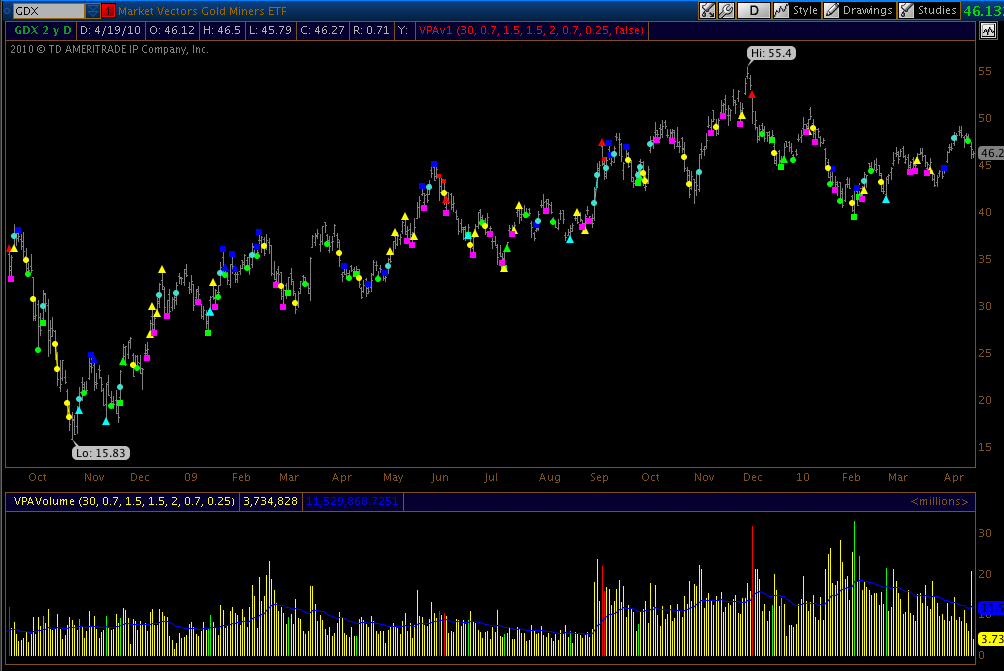
Task: Click the blue 11,529,868.7251 average value
Action: (352, 501)
